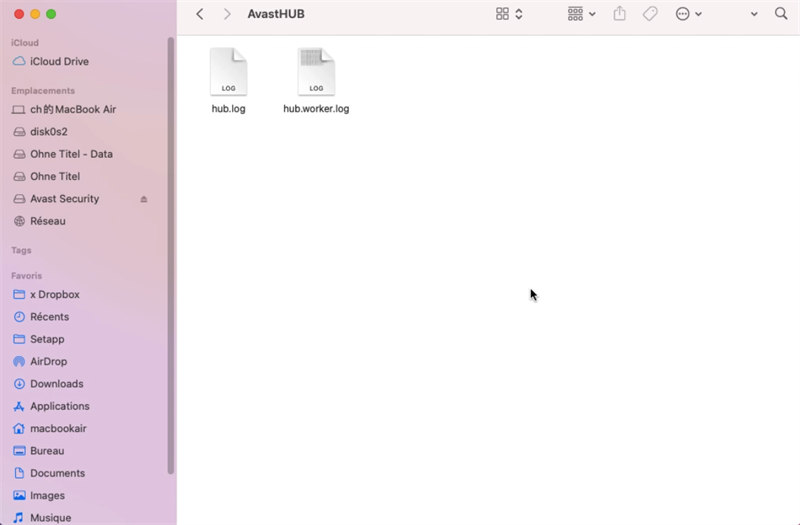The width and height of the screenshot is (800, 525).
Task: Select the hub.worker.log file icon
Action: click(316, 71)
